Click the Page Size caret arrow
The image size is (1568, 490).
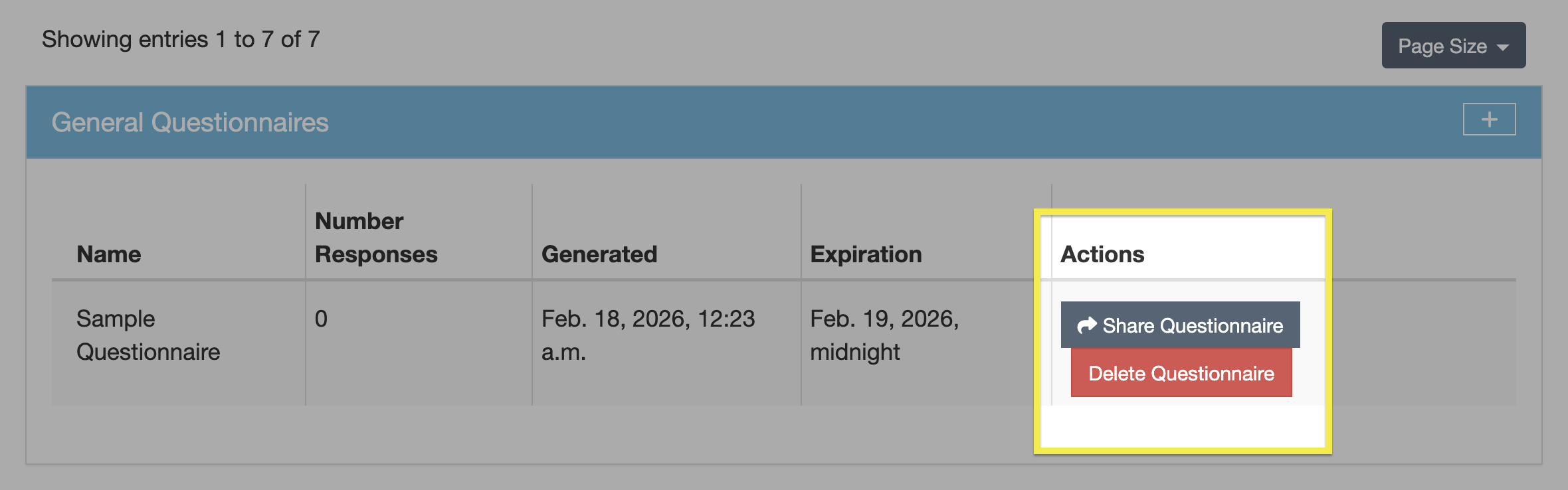coord(1503,47)
